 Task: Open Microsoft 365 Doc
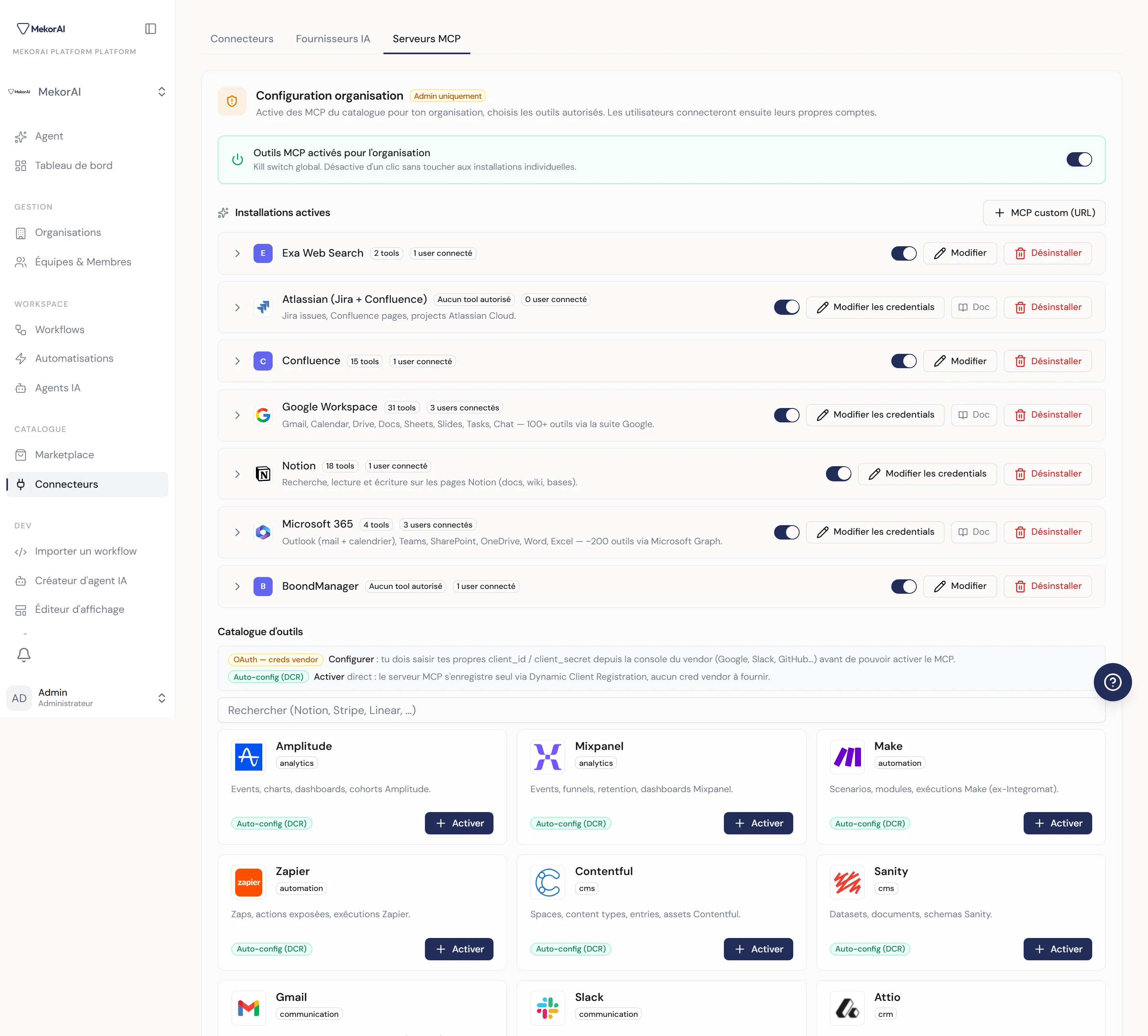[974, 532]
